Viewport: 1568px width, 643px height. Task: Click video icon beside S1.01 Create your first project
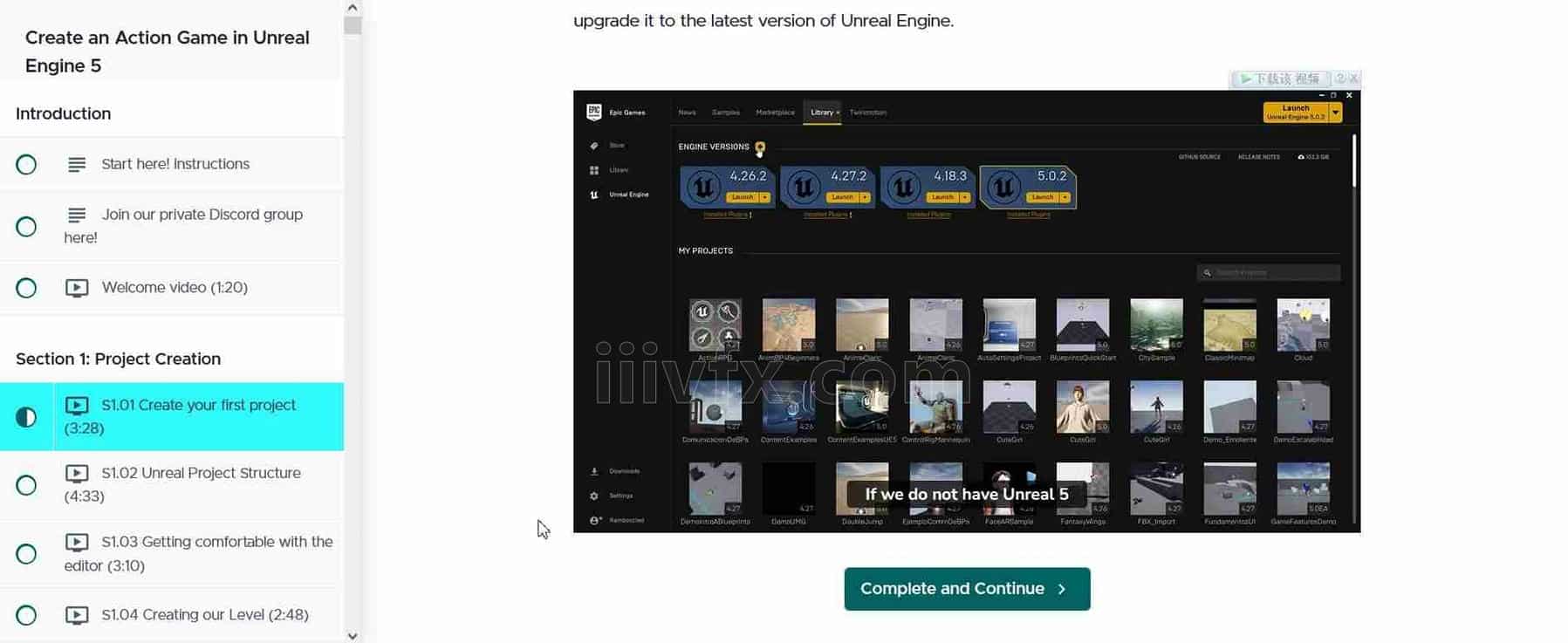77,405
